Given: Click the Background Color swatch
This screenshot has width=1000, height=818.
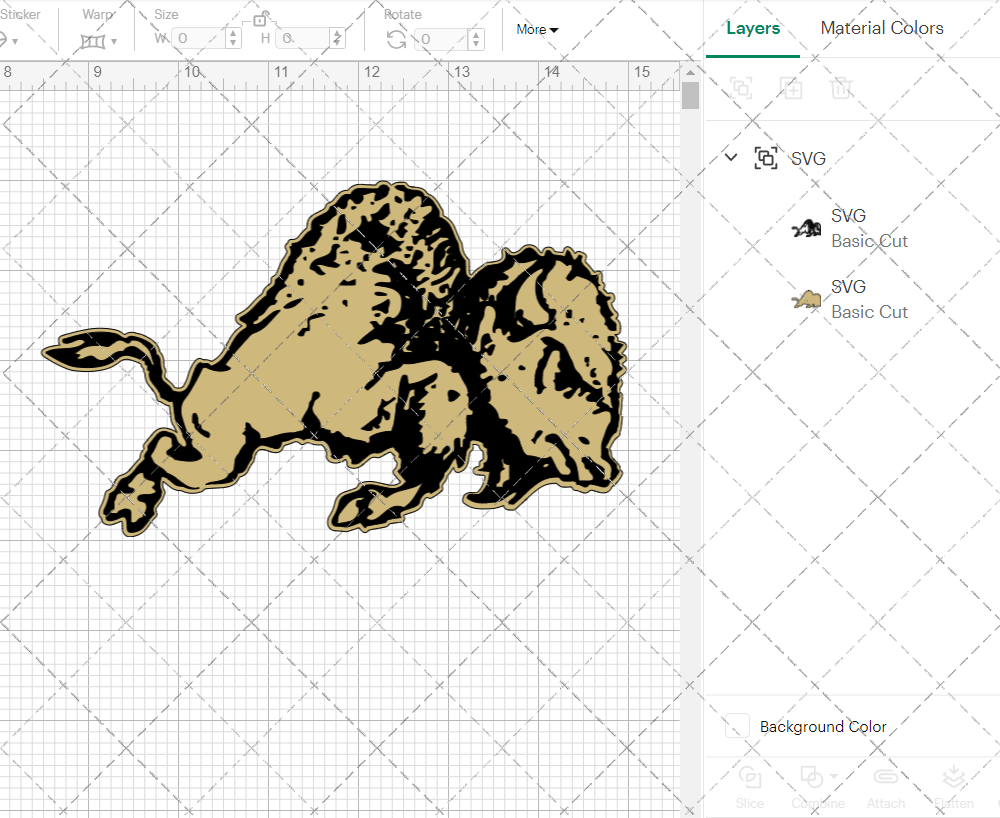Looking at the screenshot, I should [x=737, y=726].
